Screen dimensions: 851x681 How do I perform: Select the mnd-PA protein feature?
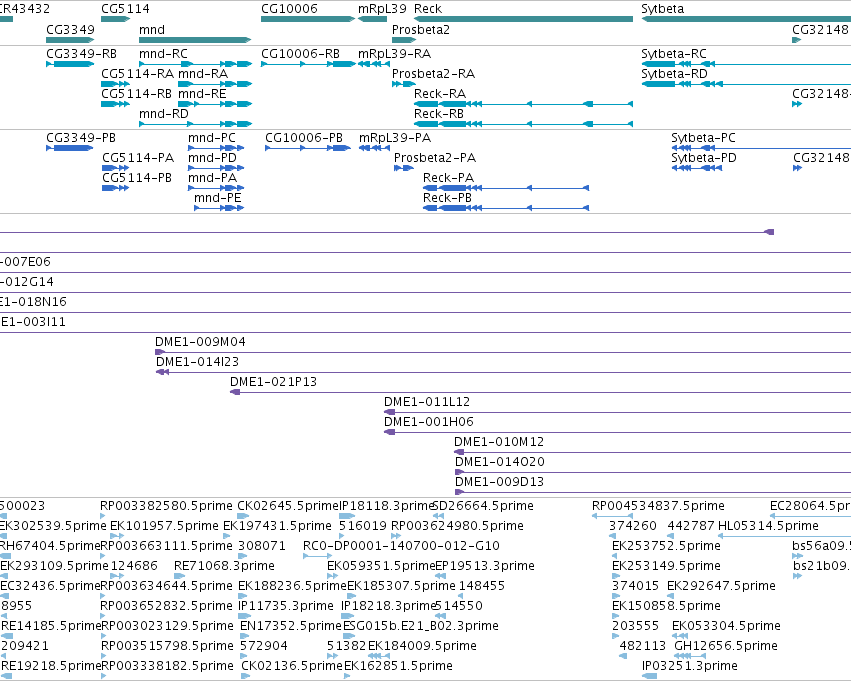point(216,188)
